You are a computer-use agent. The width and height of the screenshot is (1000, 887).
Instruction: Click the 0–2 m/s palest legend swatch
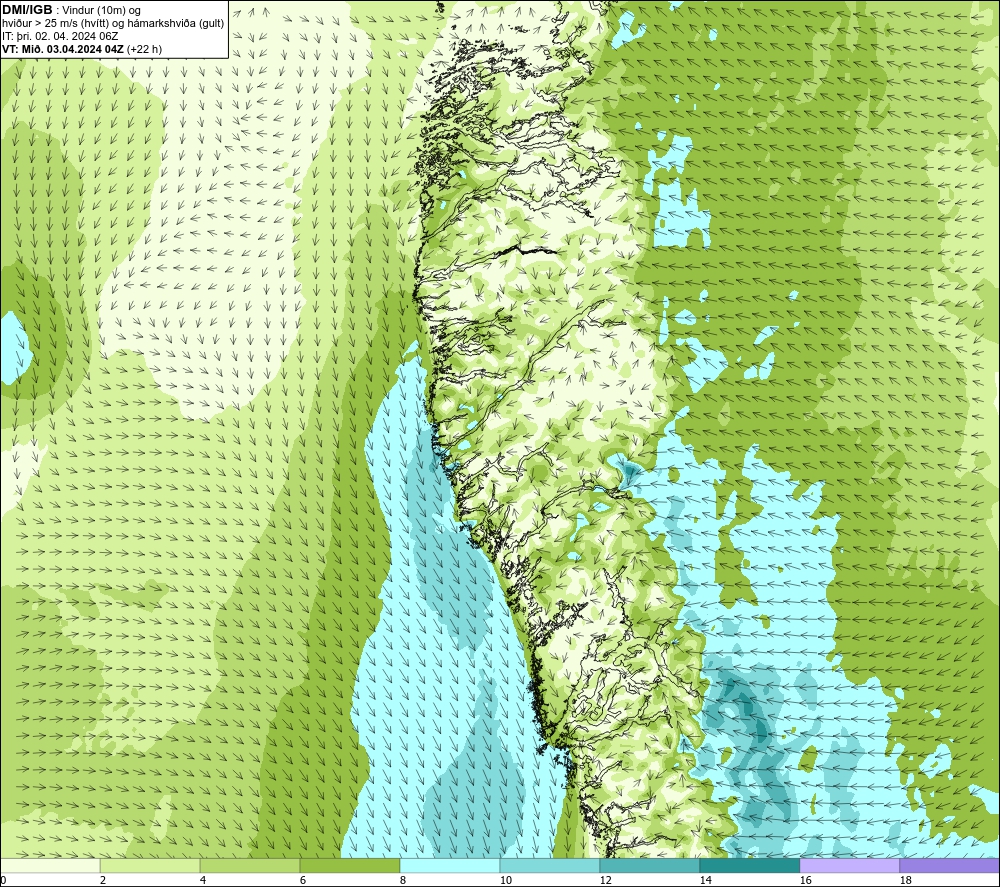(x=50, y=865)
